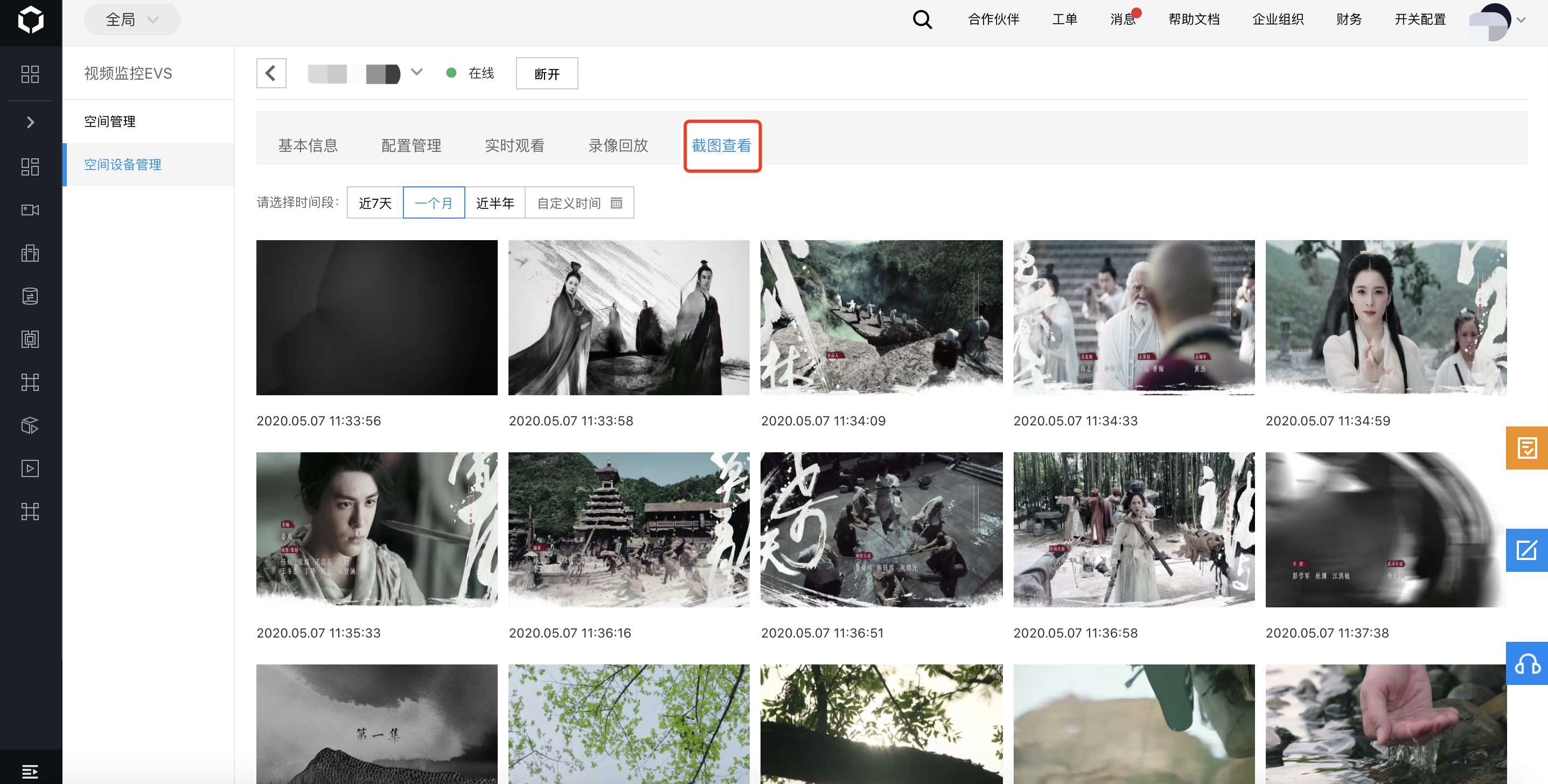This screenshot has height=784, width=1548.
Task: Open the snapshot taken at 11:34:59
Action: click(x=1386, y=318)
